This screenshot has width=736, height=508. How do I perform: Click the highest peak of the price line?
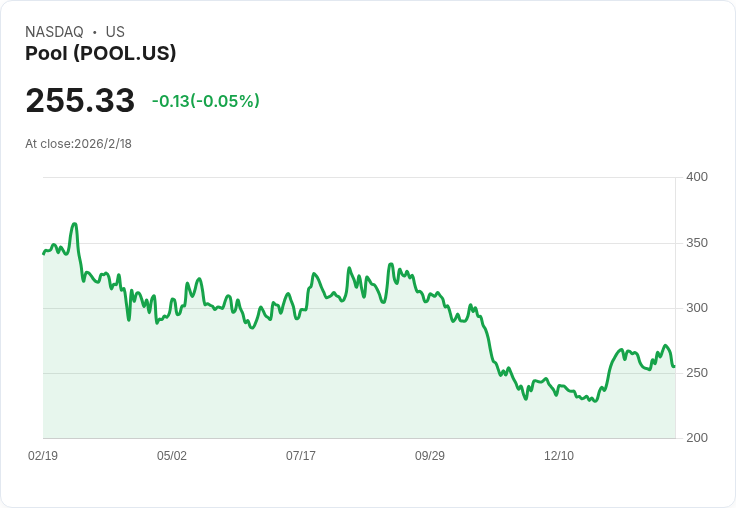point(75,224)
